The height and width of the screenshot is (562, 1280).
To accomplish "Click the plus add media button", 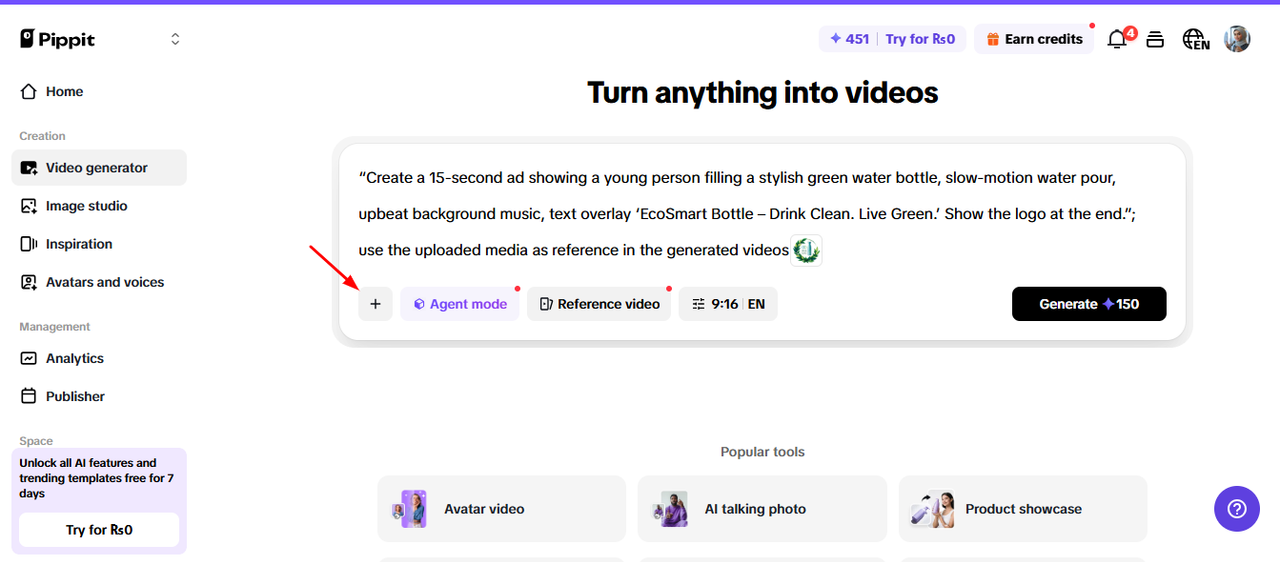I will [375, 304].
